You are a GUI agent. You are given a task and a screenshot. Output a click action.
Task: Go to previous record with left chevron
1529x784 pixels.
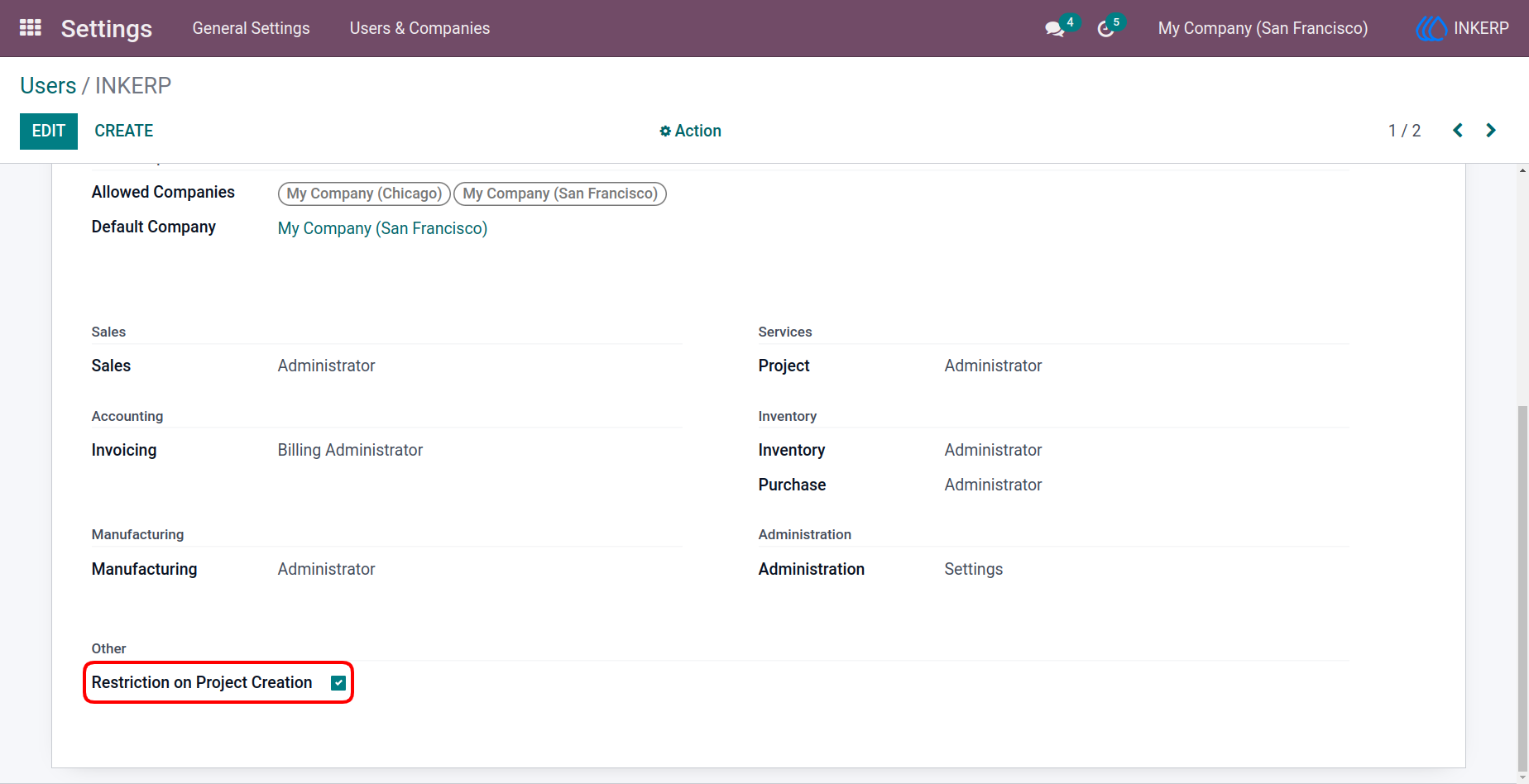click(1458, 131)
